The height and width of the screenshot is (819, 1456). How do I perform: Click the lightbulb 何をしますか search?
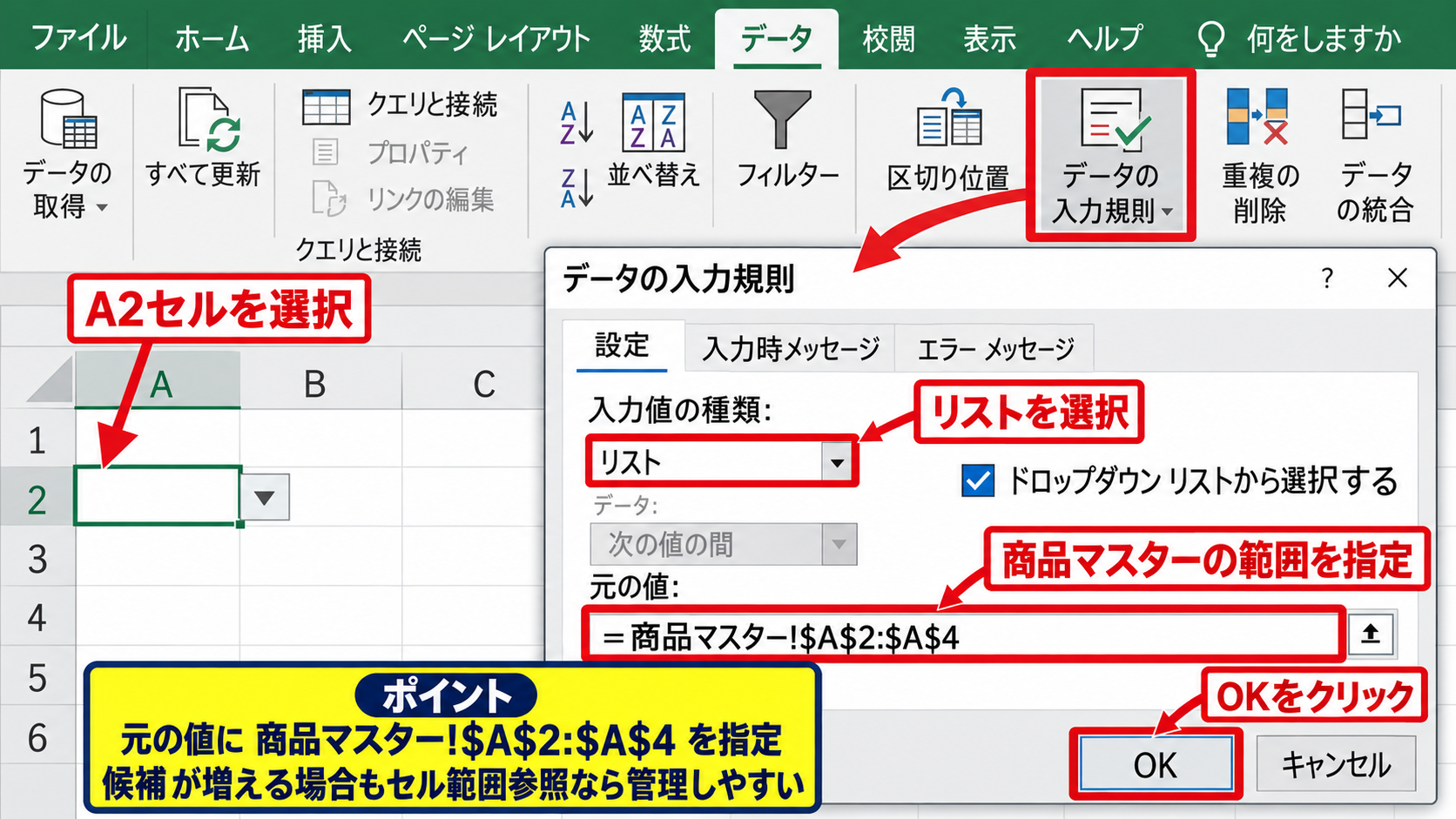pos(1298,38)
